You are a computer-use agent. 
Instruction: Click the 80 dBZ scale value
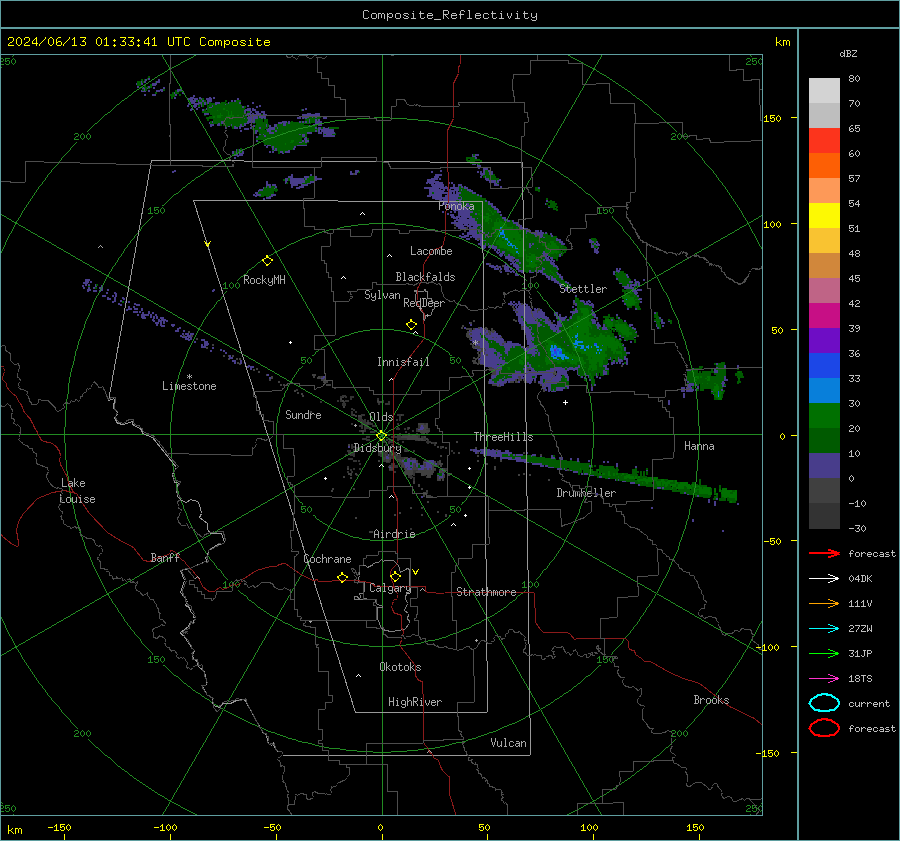(x=854, y=79)
